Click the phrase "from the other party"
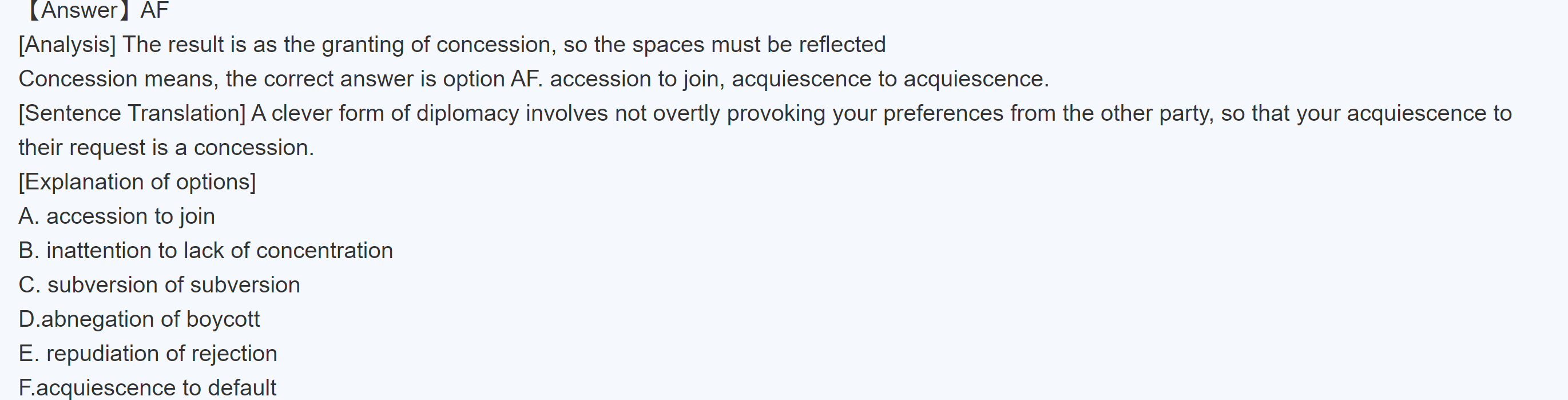Viewport: 1568px width, 400px height. 1110,113
